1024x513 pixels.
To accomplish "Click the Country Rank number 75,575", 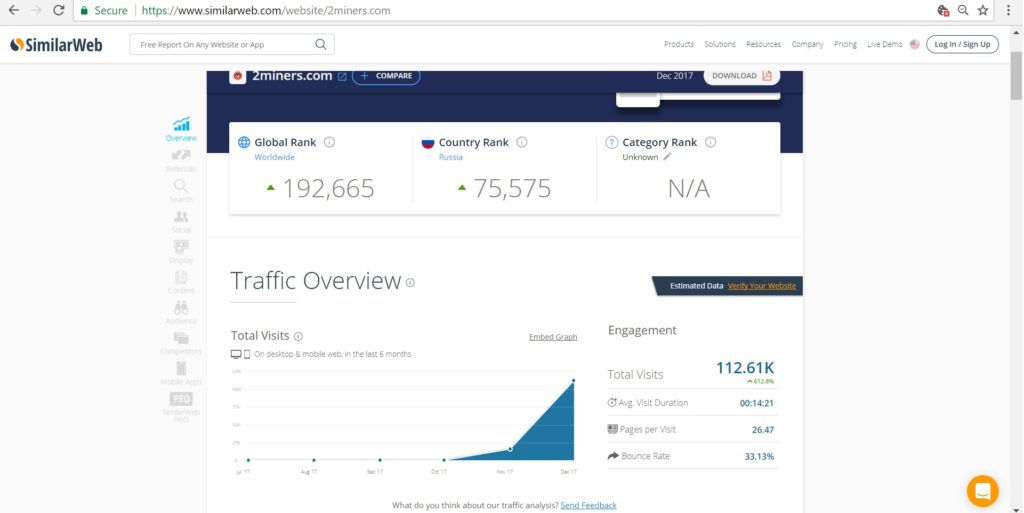I will (x=513, y=189).
